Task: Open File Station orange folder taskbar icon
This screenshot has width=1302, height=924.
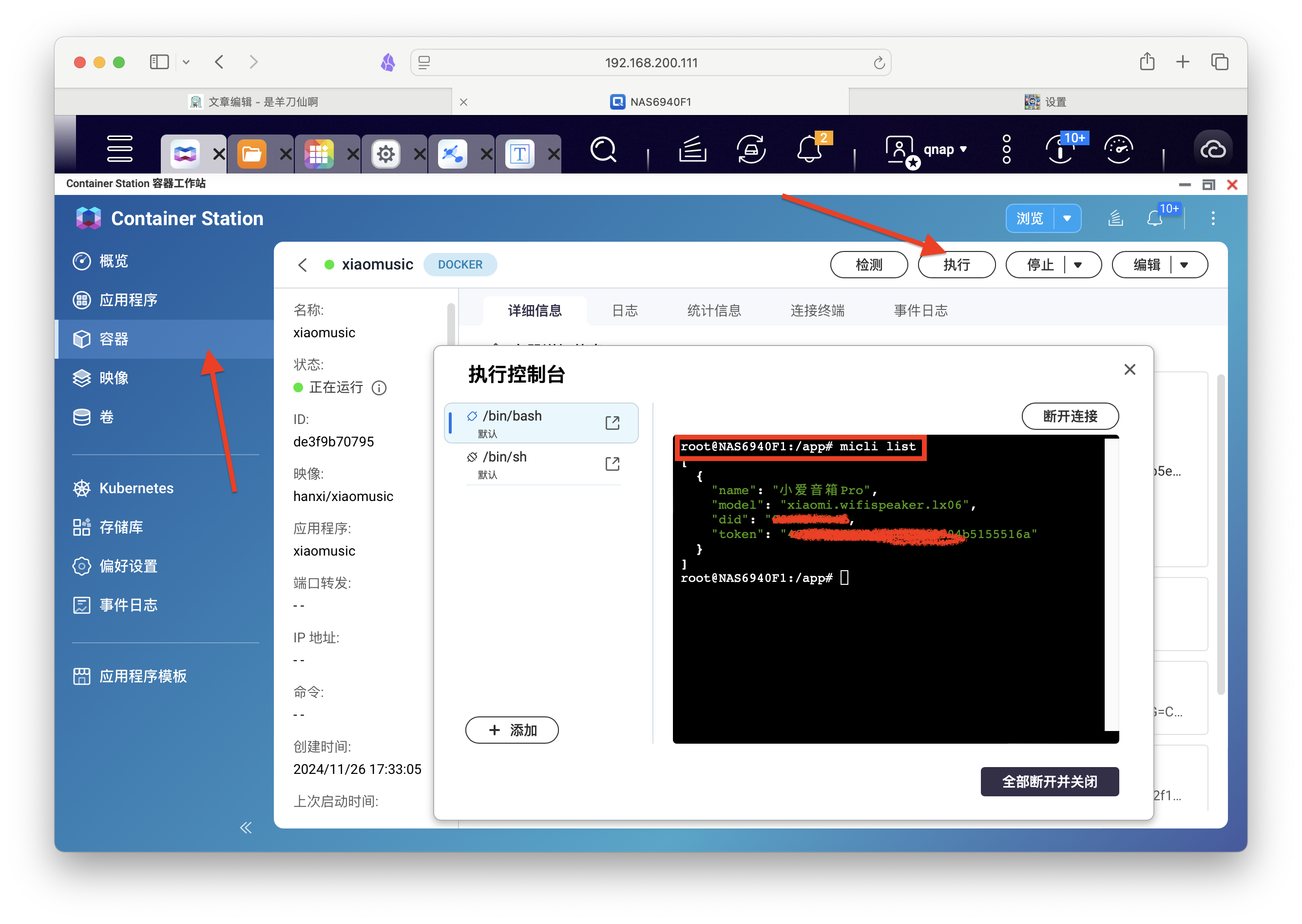Action: pos(251,153)
